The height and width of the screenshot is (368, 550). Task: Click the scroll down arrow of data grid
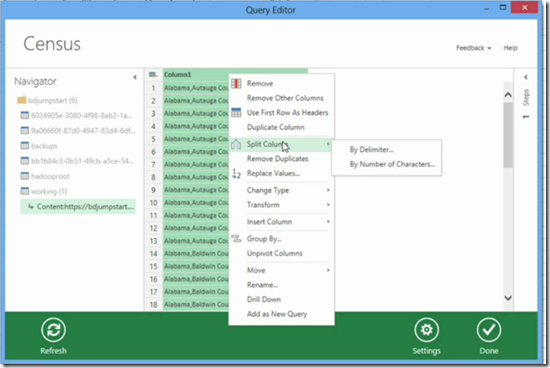pyautogui.click(x=508, y=298)
